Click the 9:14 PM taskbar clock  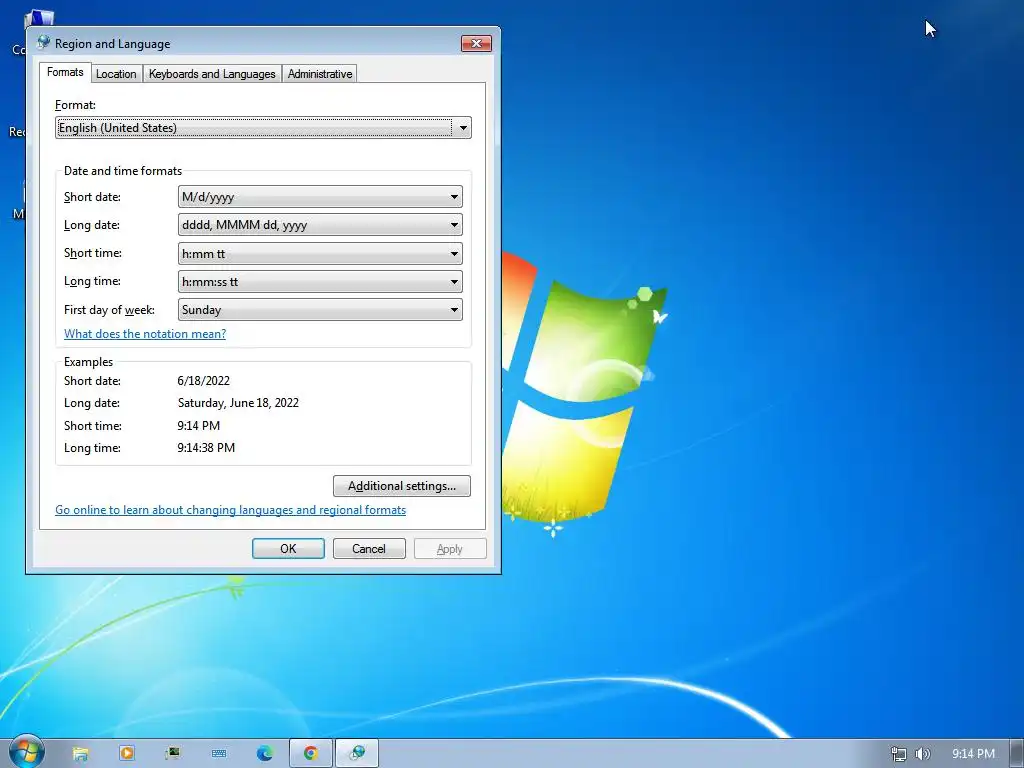coord(973,754)
